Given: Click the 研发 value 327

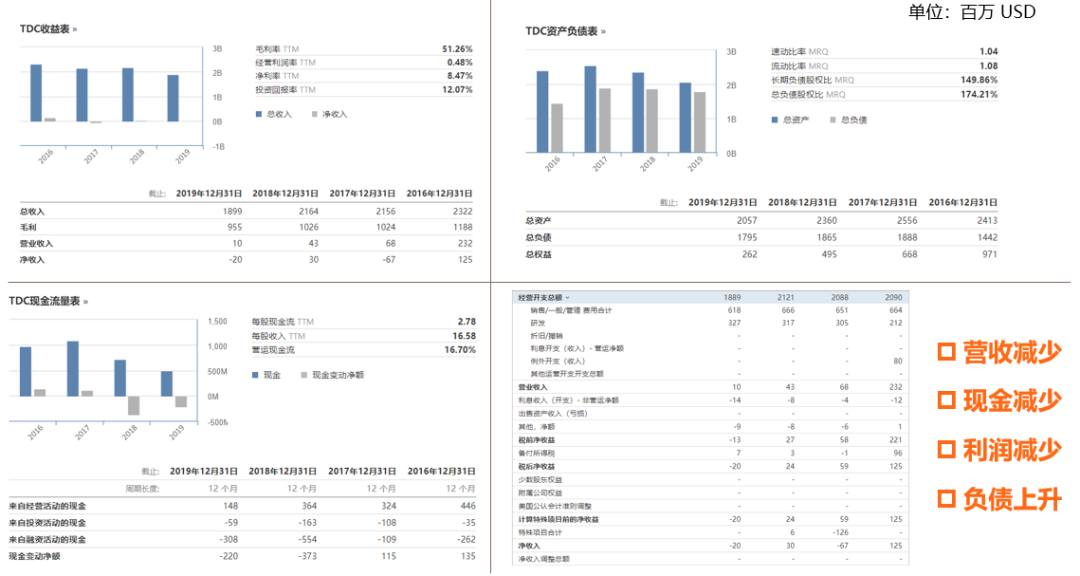Looking at the screenshot, I should coord(735,323).
